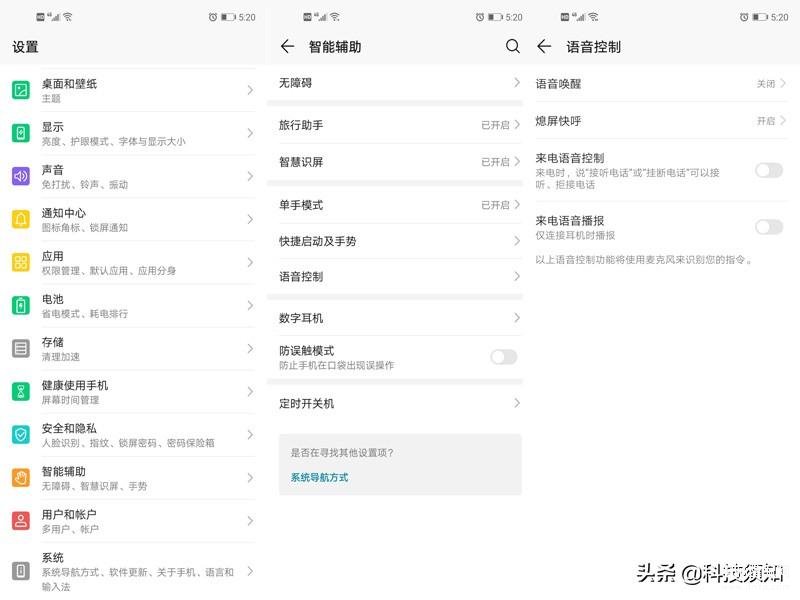This screenshot has height=600, width=800.
Task: Tap the 桌面和壁纸 wallpaper icon
Action: click(x=21, y=90)
